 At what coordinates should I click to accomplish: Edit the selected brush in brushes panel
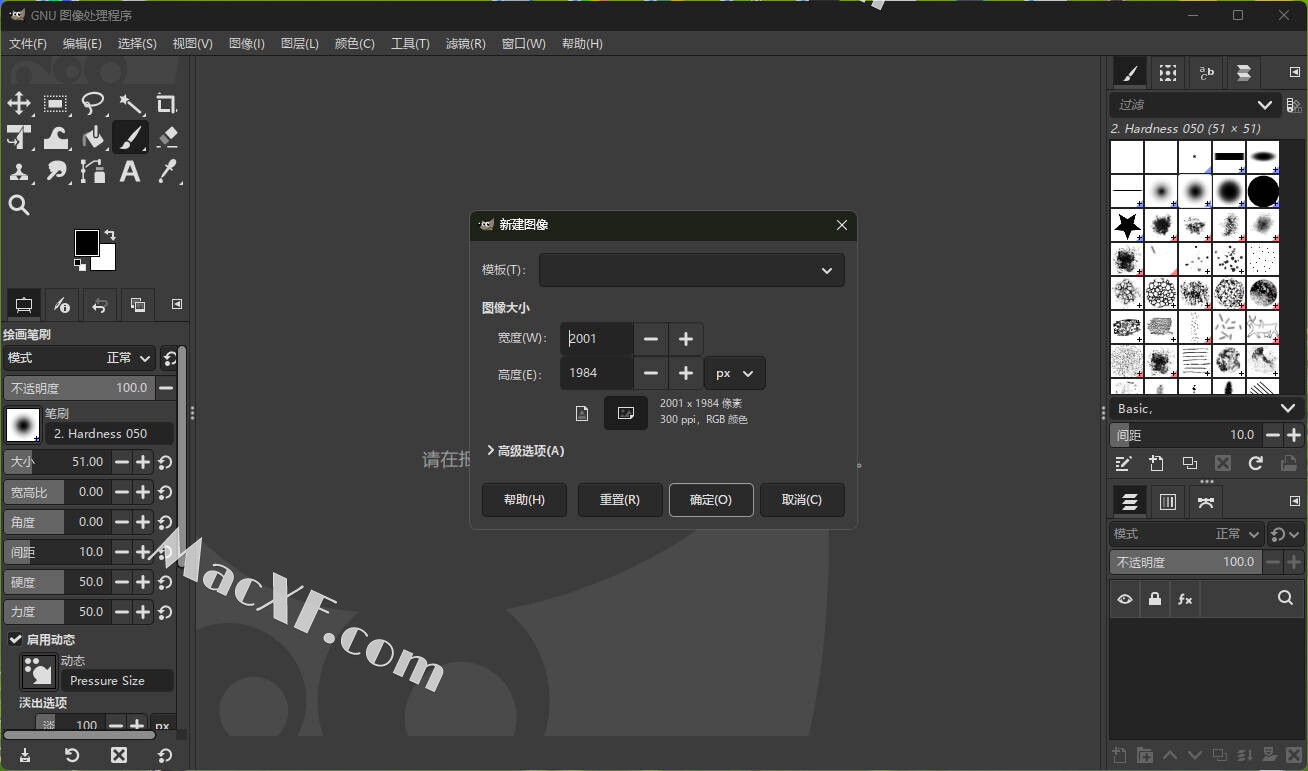[1123, 463]
